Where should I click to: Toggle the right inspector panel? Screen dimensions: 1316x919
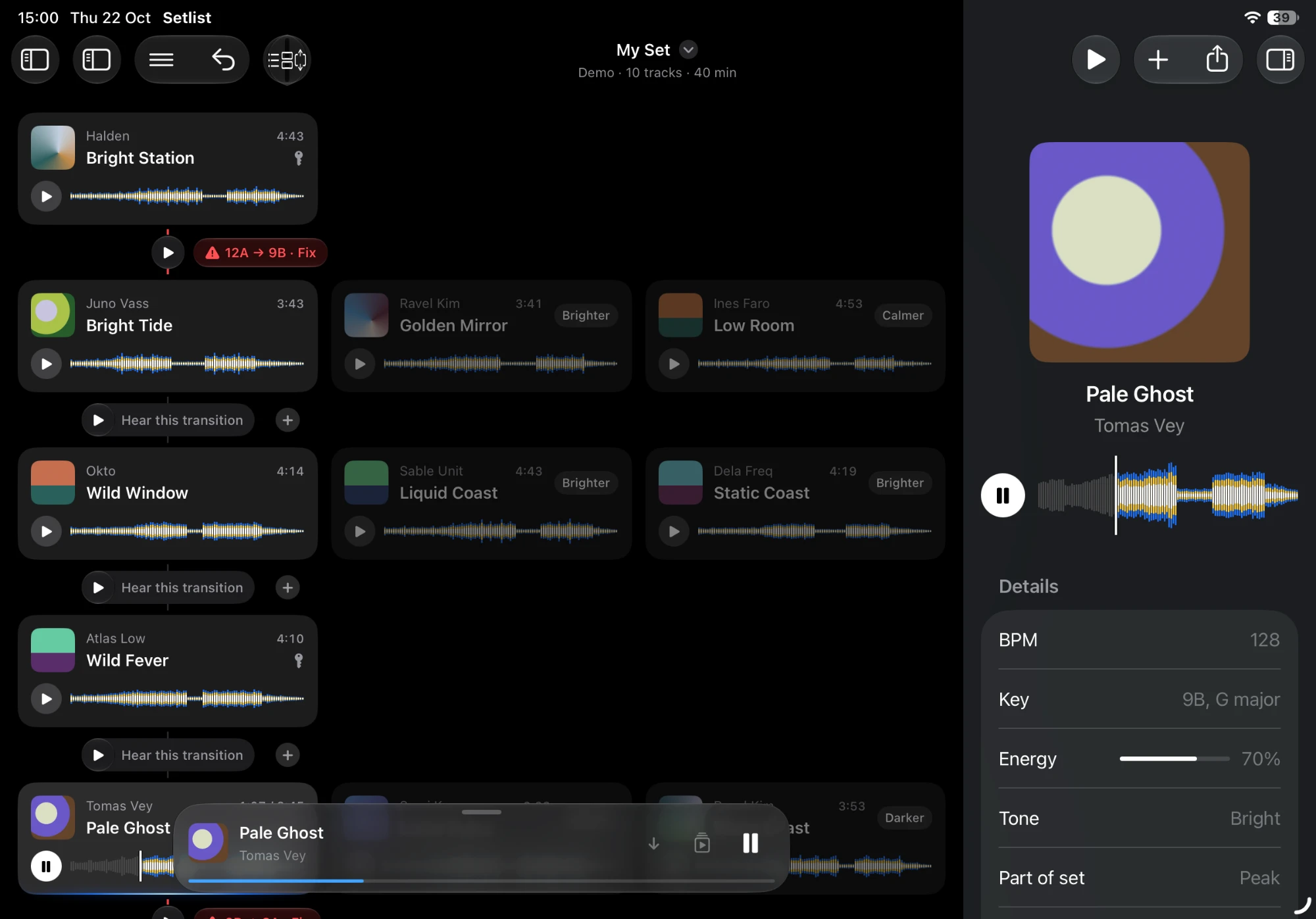coord(1280,60)
